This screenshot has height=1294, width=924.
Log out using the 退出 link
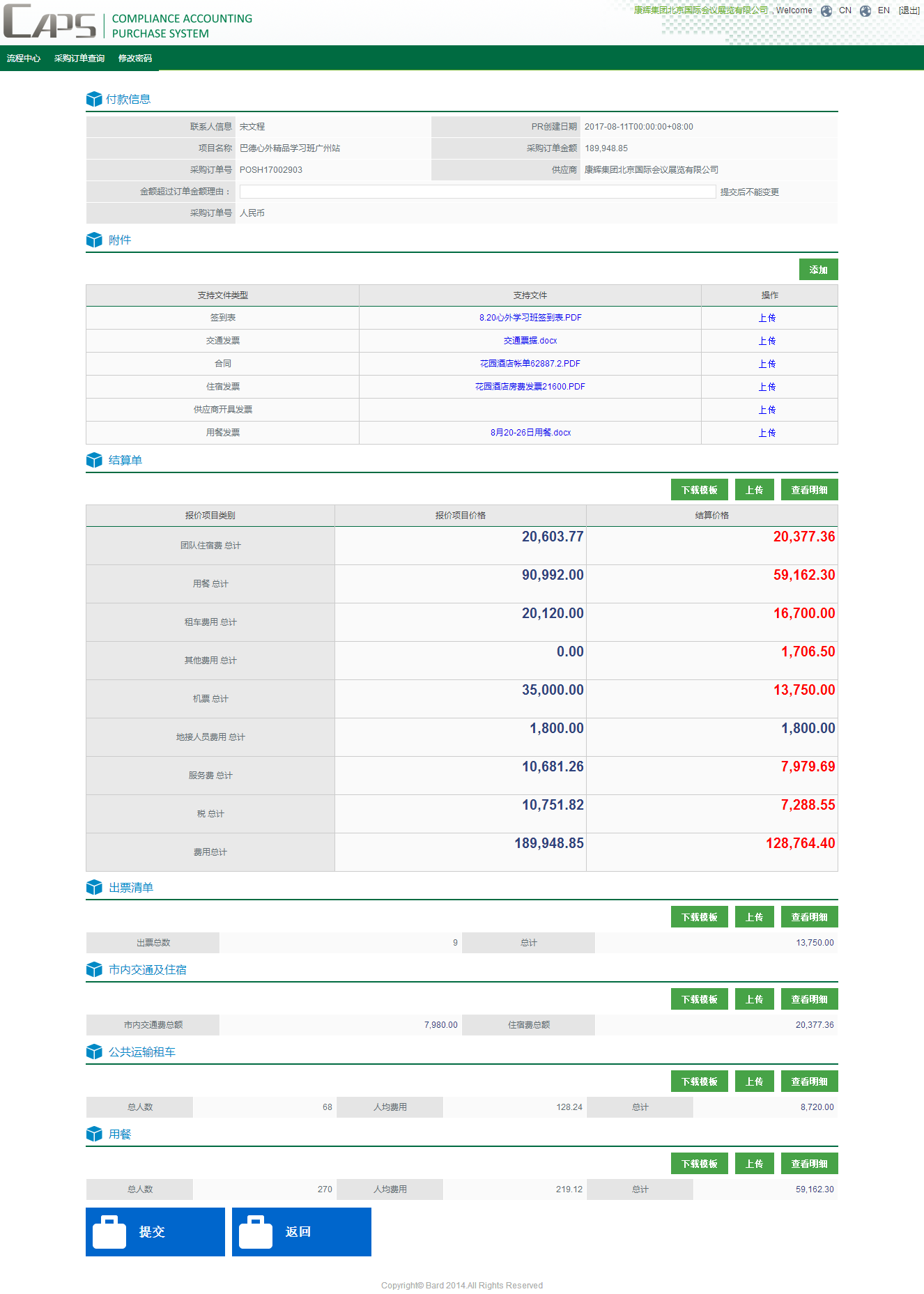click(909, 10)
